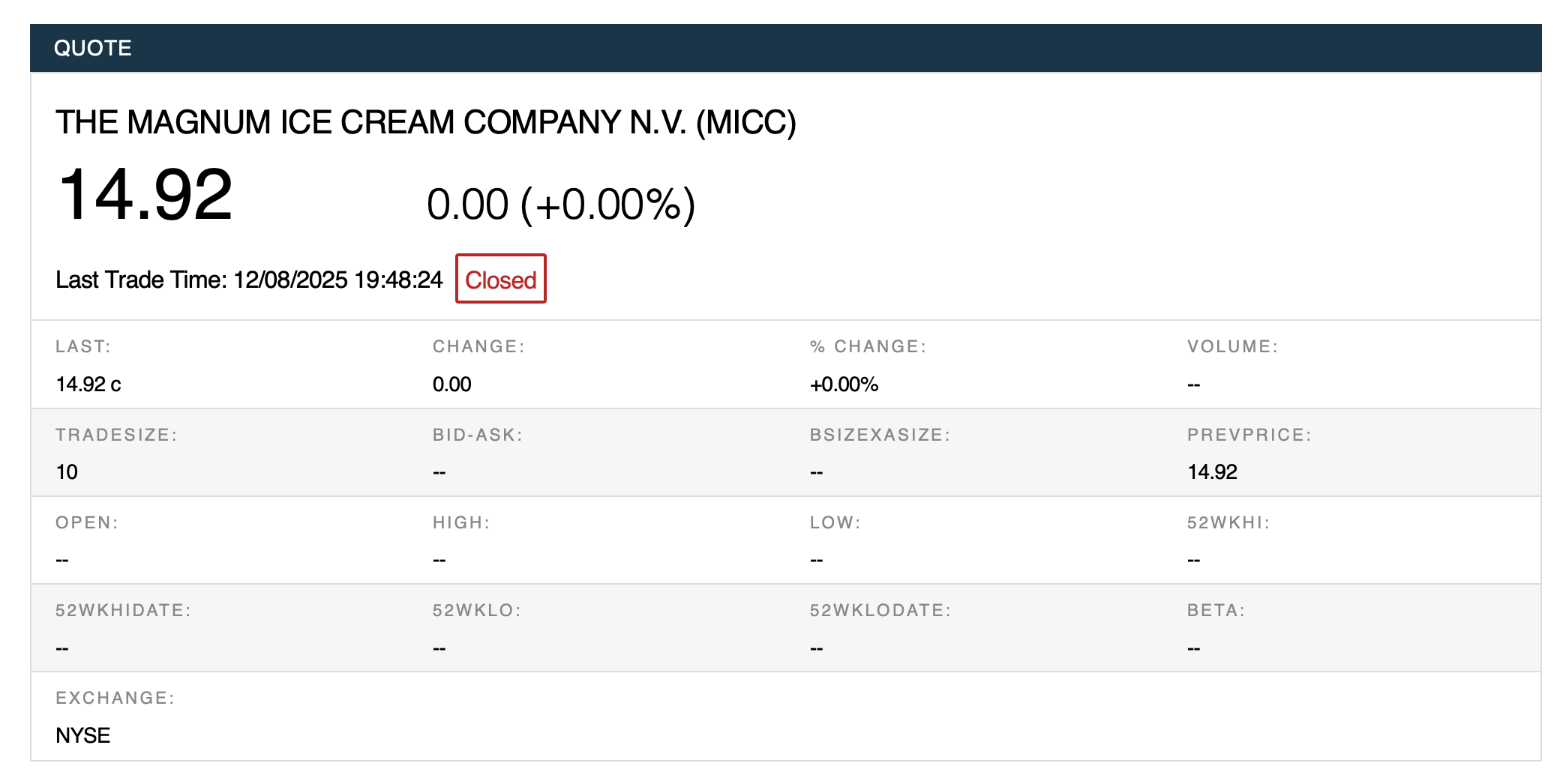Click the % CHANGE value +0.00%

(x=844, y=385)
